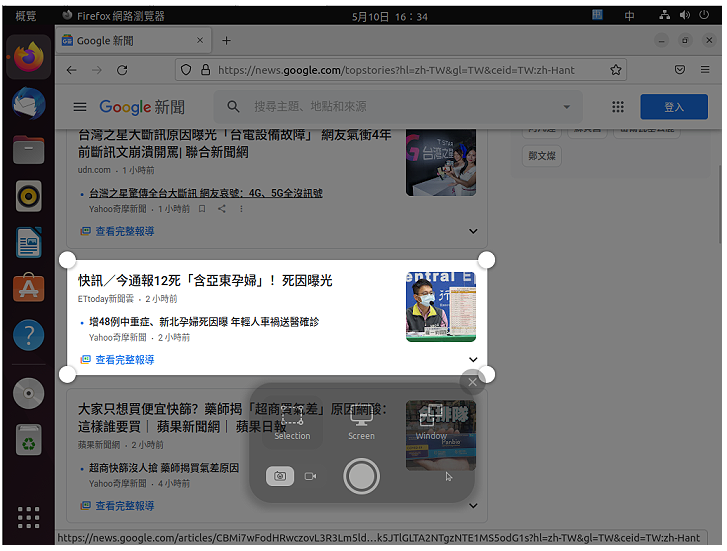Open the 概覽 Activities overview
Viewport: 727px width, 551px height.
26,16
